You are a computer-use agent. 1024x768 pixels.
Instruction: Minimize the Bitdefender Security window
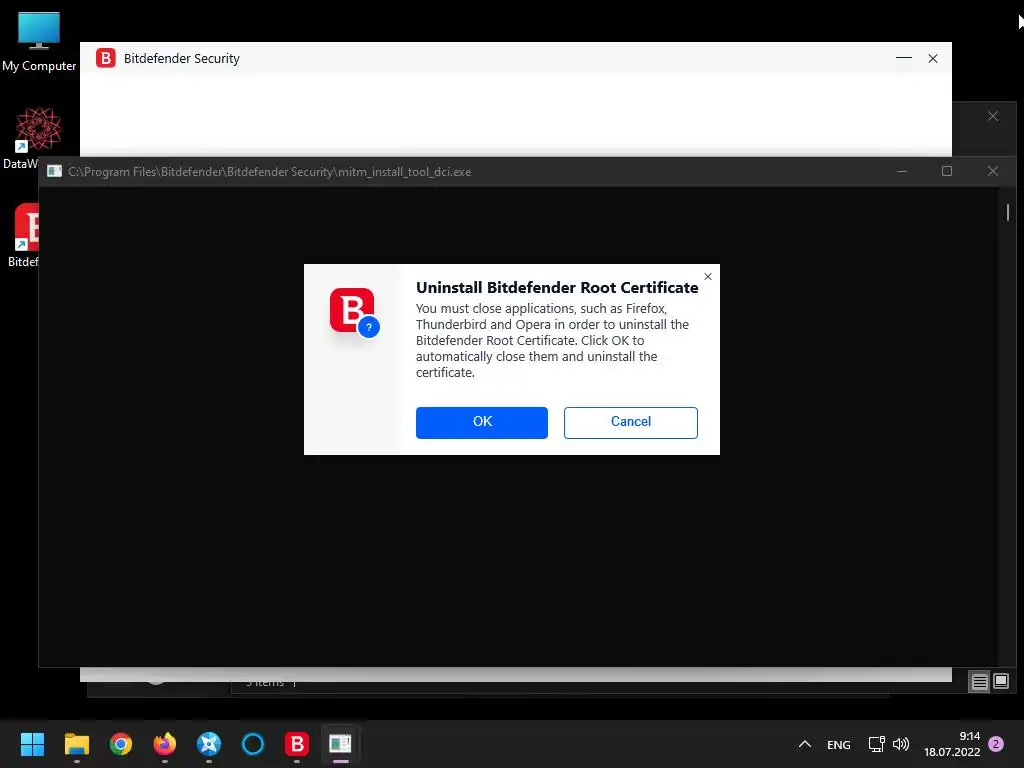(903, 58)
